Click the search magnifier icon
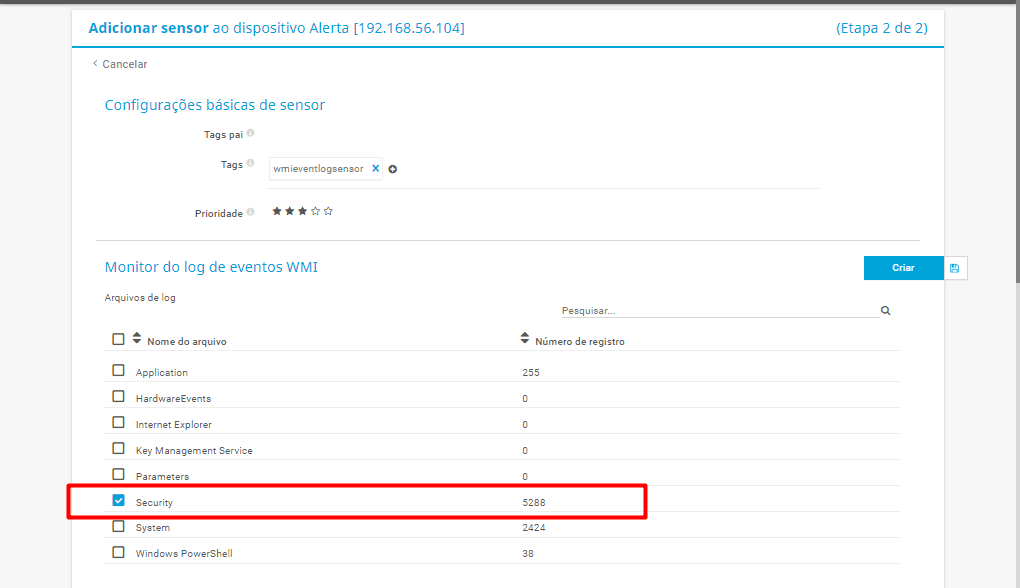This screenshot has width=1020, height=588. point(885,311)
